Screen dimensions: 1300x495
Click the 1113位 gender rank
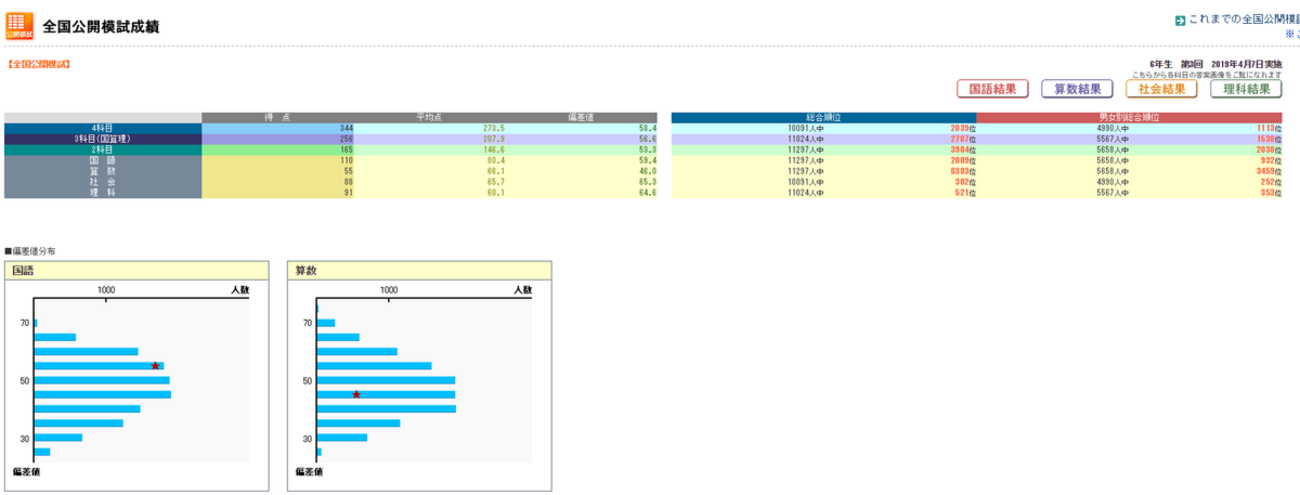(1269, 128)
